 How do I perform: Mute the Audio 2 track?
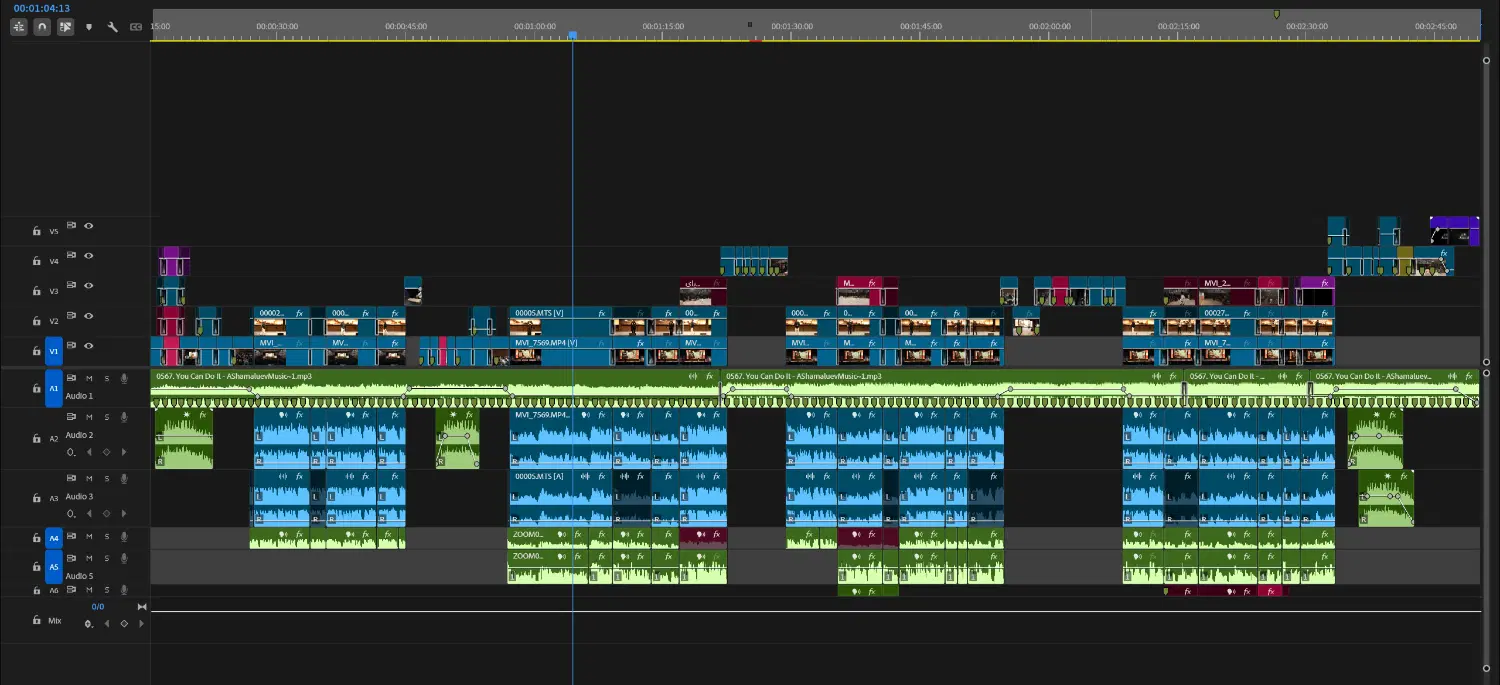[89, 417]
